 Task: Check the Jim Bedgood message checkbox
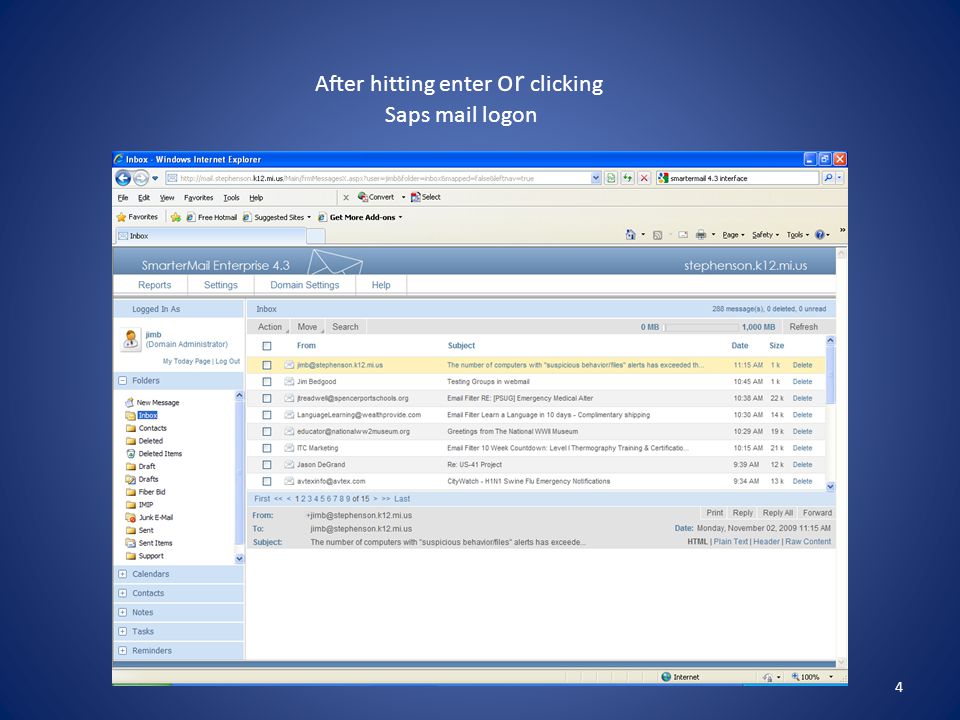coord(267,381)
